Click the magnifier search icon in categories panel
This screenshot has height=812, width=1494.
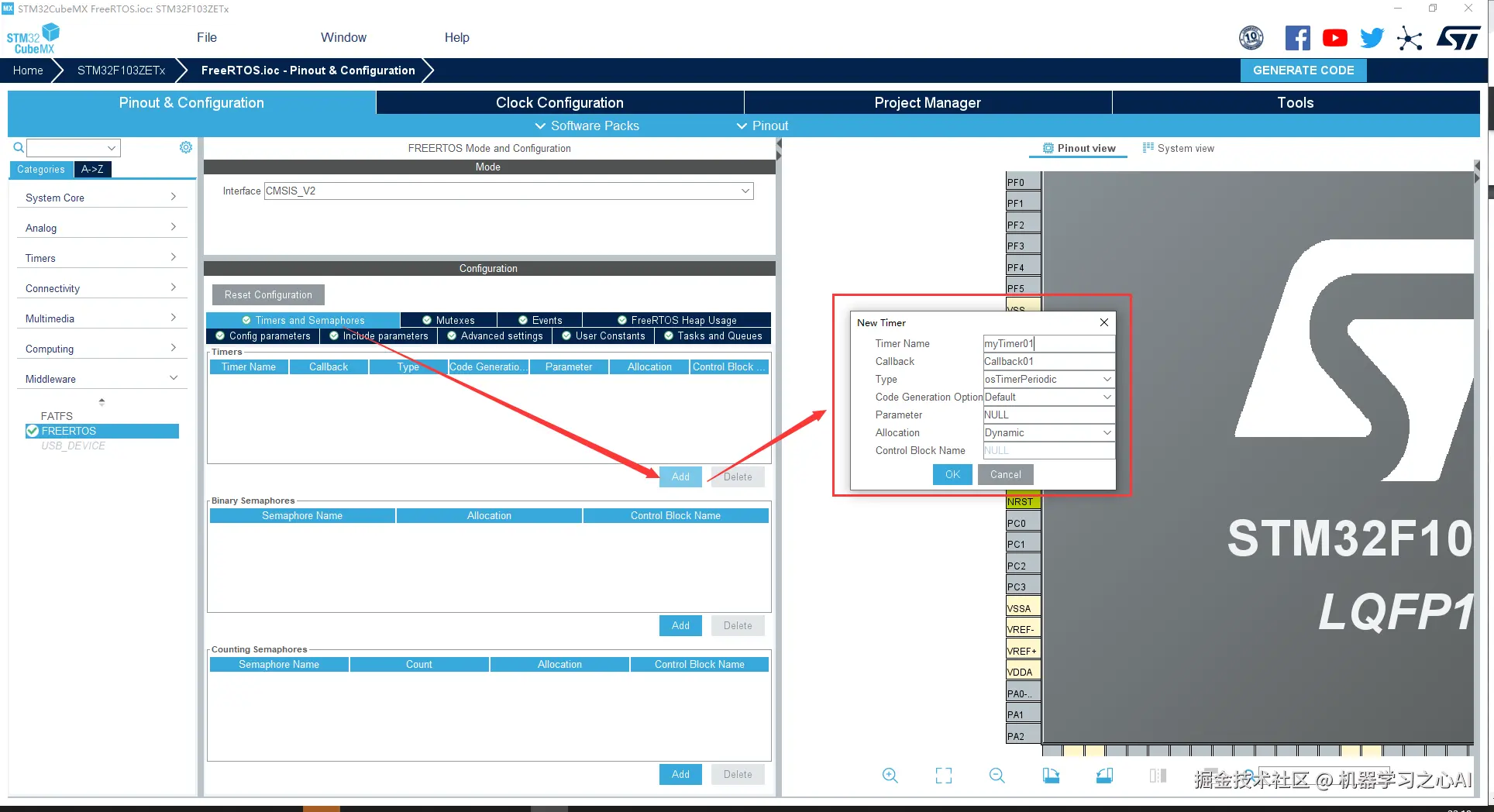tap(19, 147)
